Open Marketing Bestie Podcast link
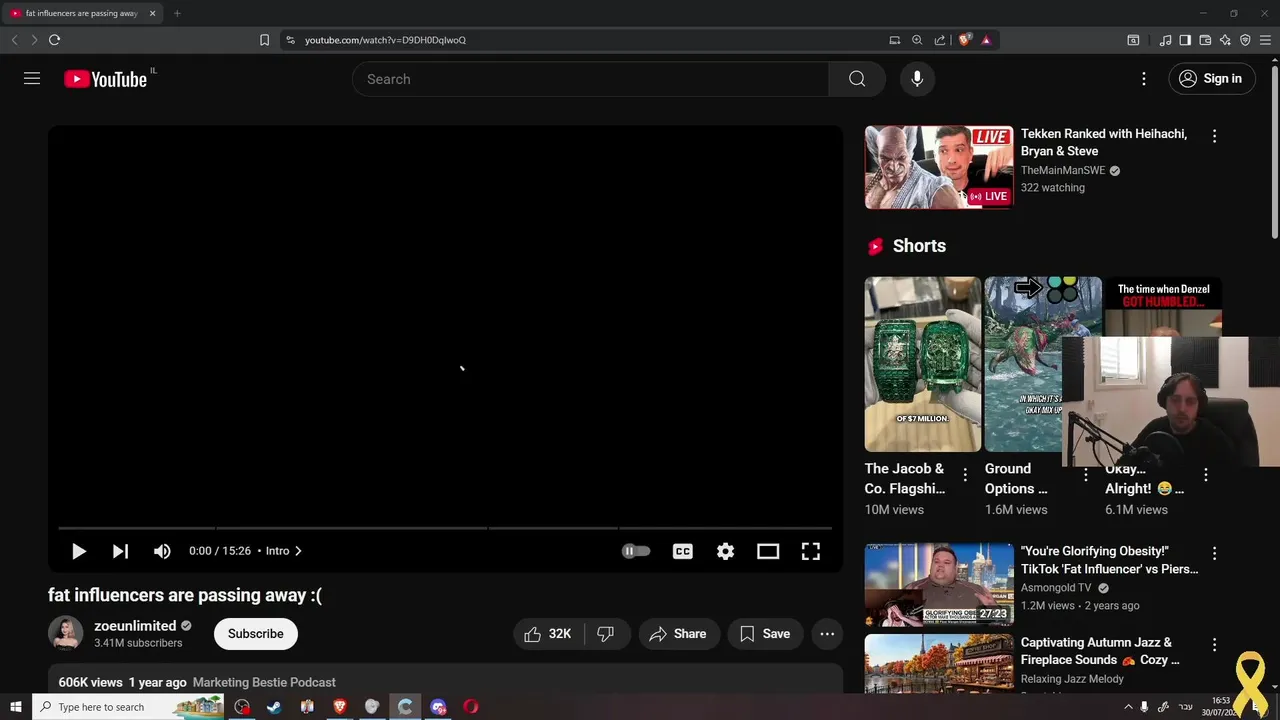The height and width of the screenshot is (720, 1280). point(264,682)
